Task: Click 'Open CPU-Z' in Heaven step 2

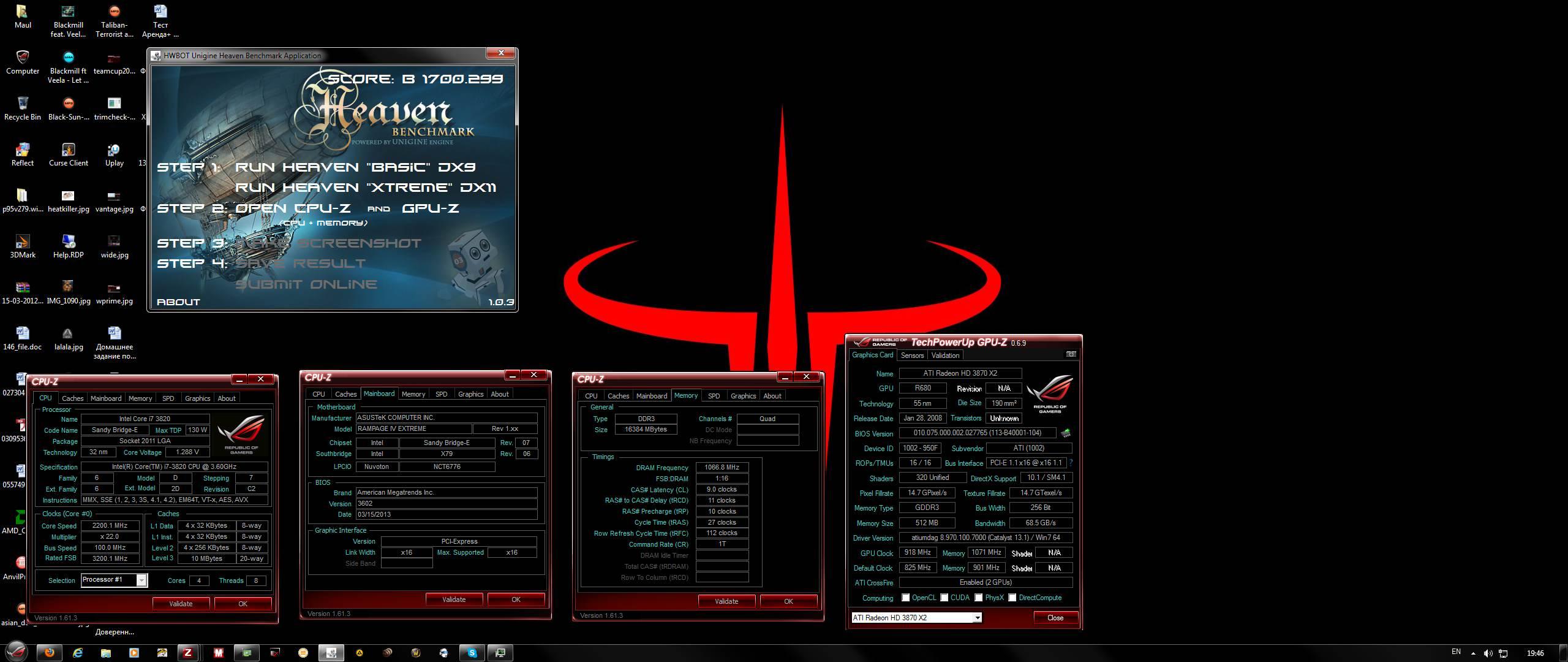Action: 293,208
